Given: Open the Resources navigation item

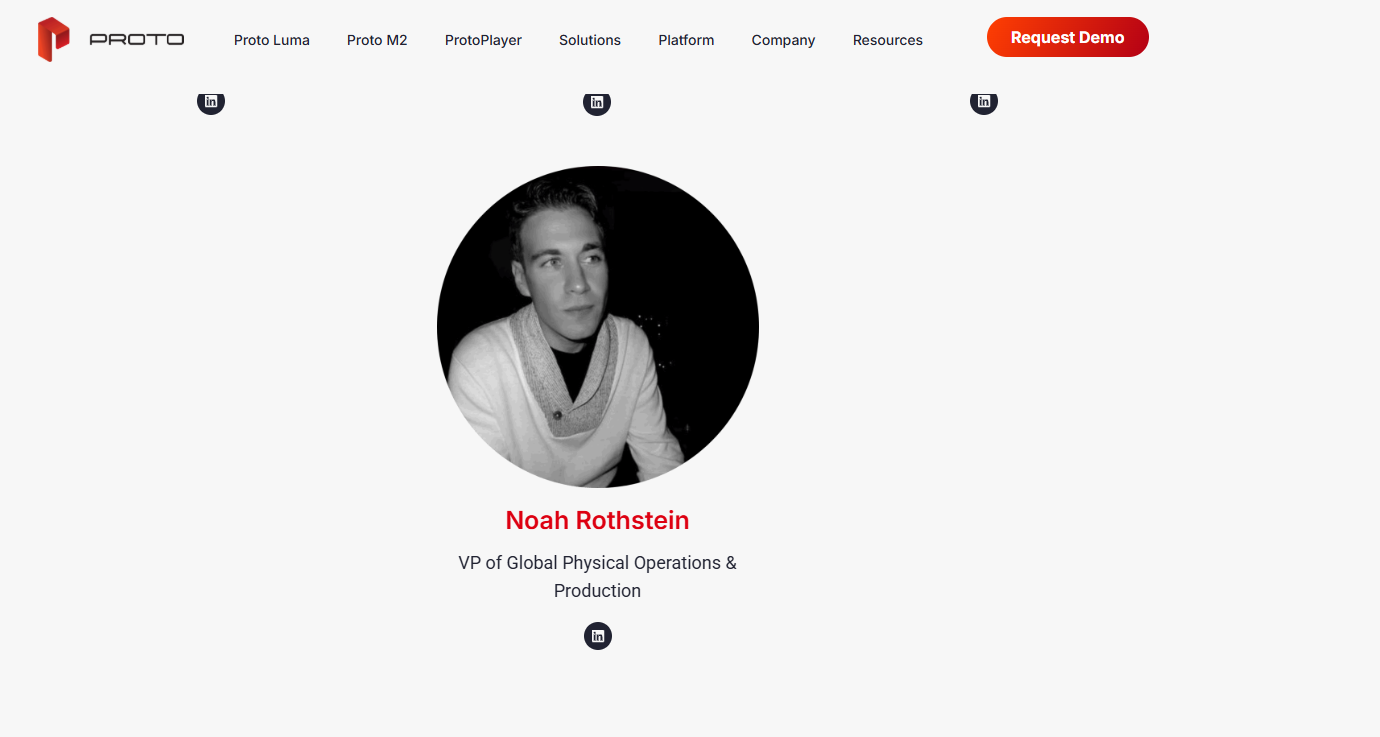Looking at the screenshot, I should (887, 40).
